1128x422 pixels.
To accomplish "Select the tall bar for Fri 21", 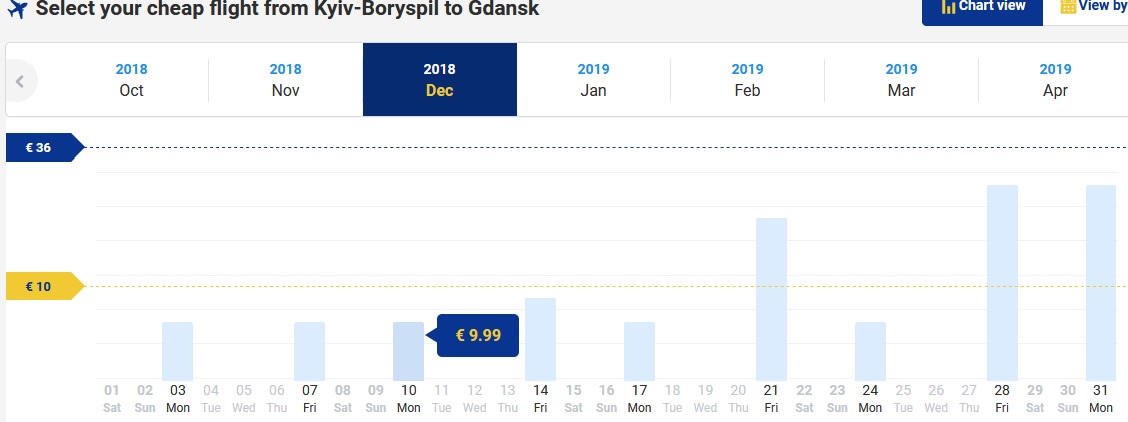I will coord(771,299).
